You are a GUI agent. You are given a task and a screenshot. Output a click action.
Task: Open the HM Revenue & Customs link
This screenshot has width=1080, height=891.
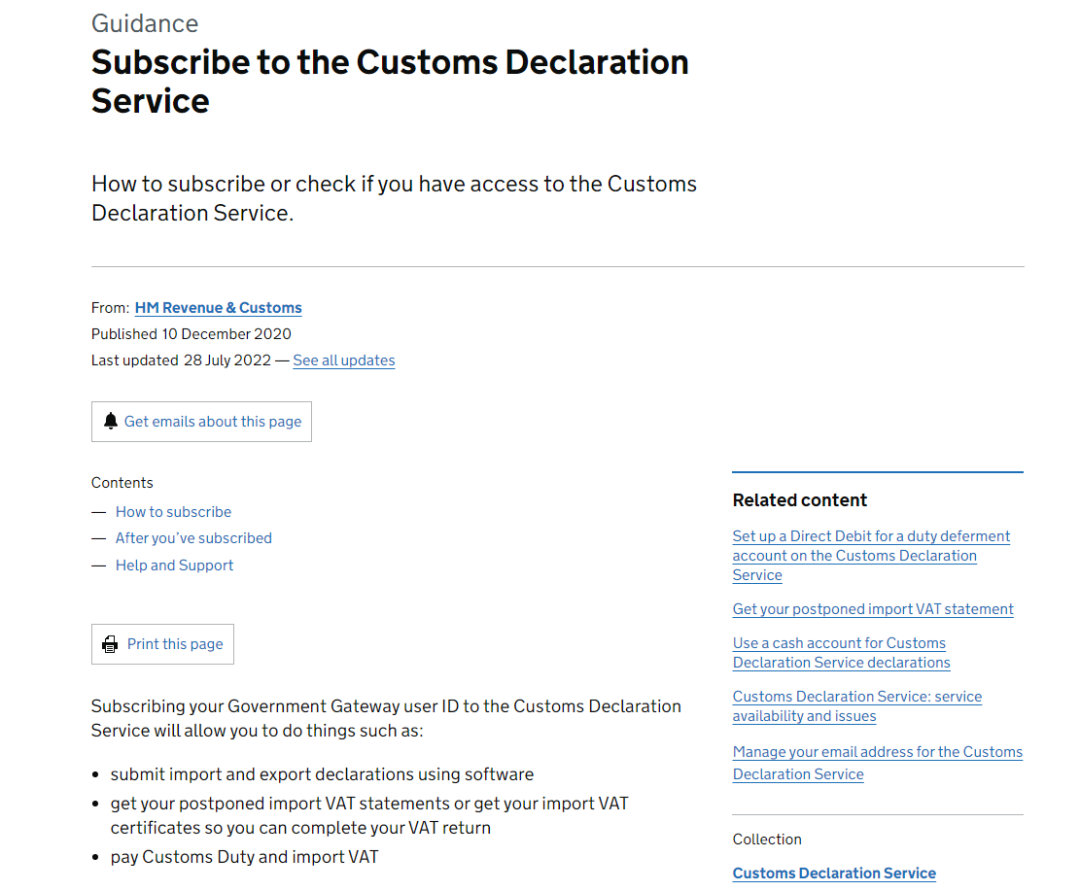[x=218, y=308]
